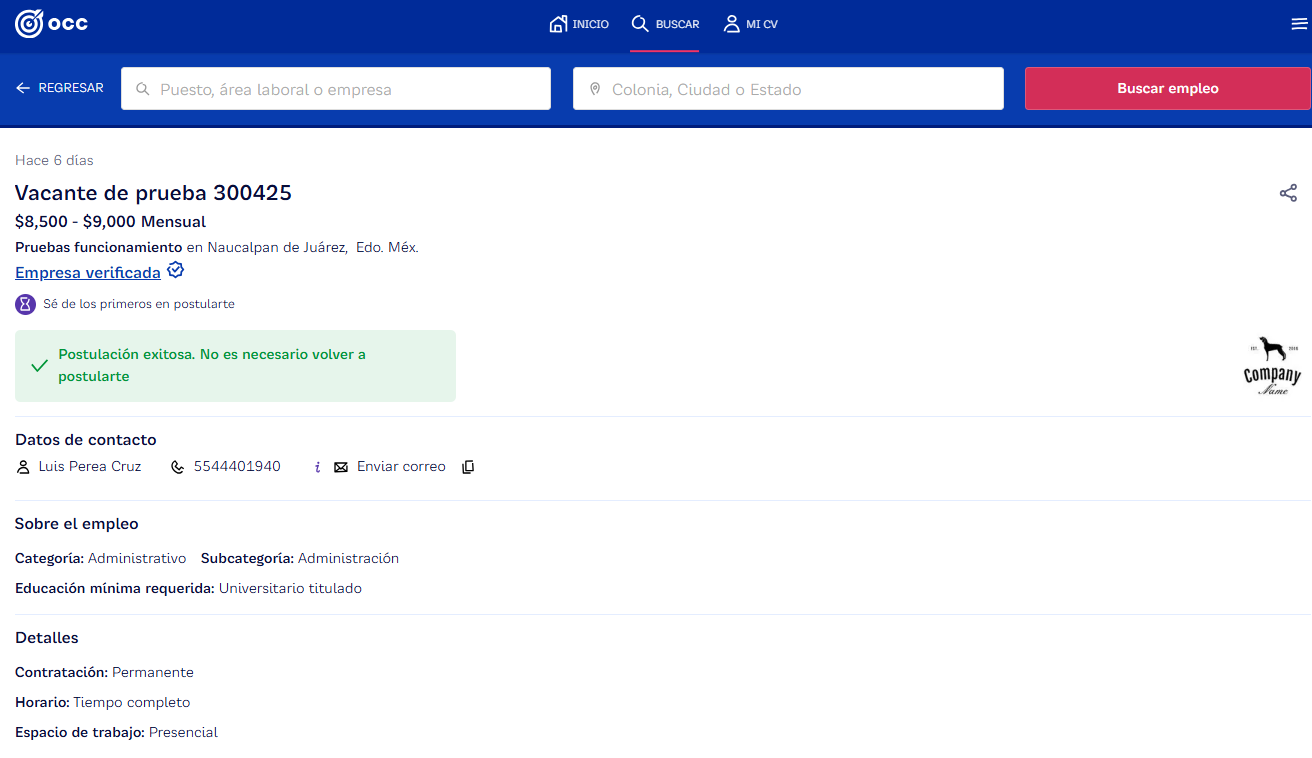Open the Empresa verificada link
Screen dimensions: 1312x758
click(88, 273)
